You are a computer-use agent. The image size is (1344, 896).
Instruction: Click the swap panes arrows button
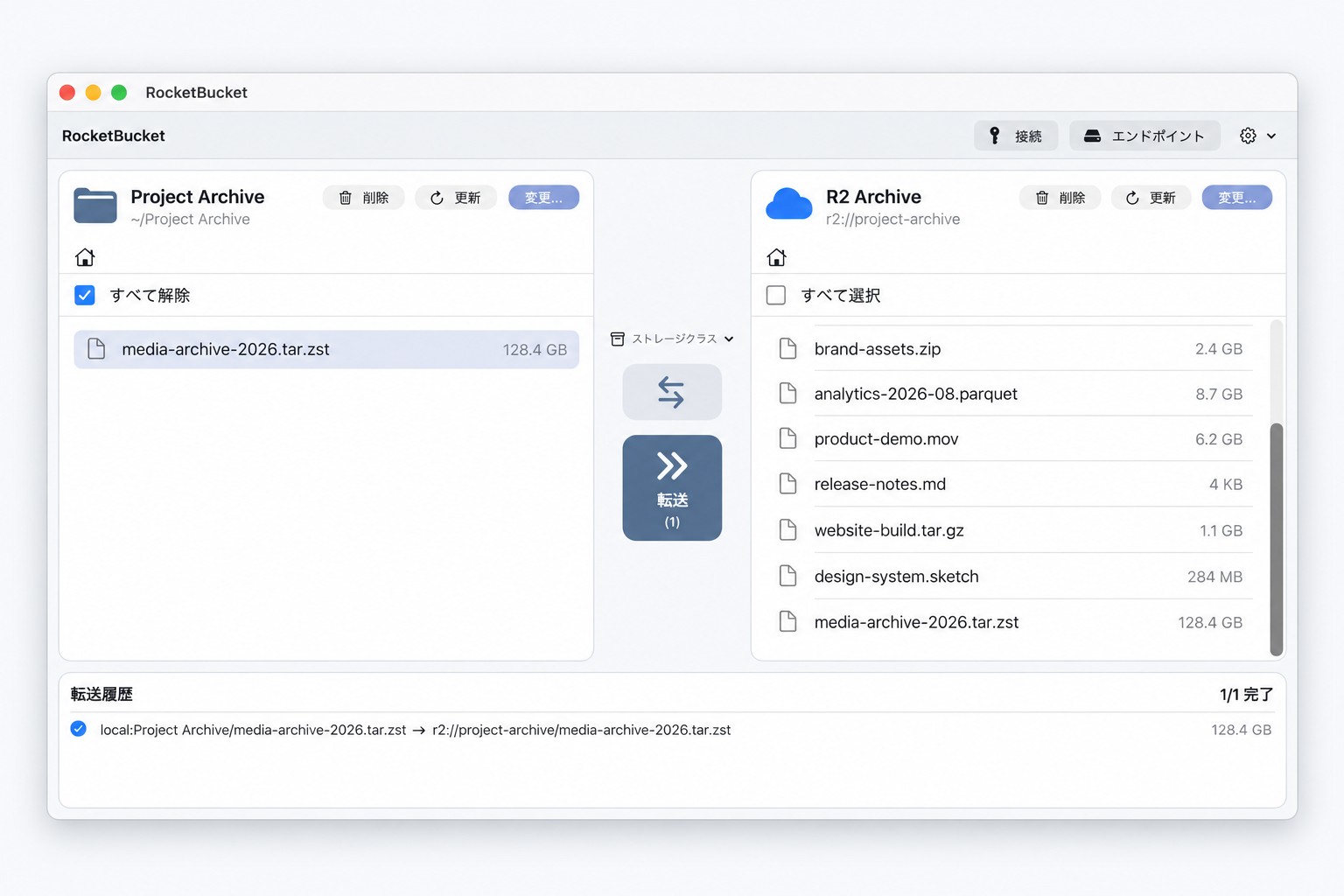pyautogui.click(x=672, y=392)
